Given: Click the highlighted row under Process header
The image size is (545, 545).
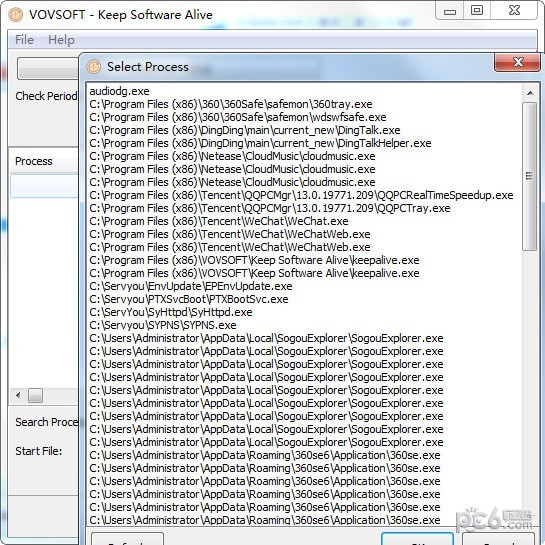Looking at the screenshot, I should (x=44, y=186).
